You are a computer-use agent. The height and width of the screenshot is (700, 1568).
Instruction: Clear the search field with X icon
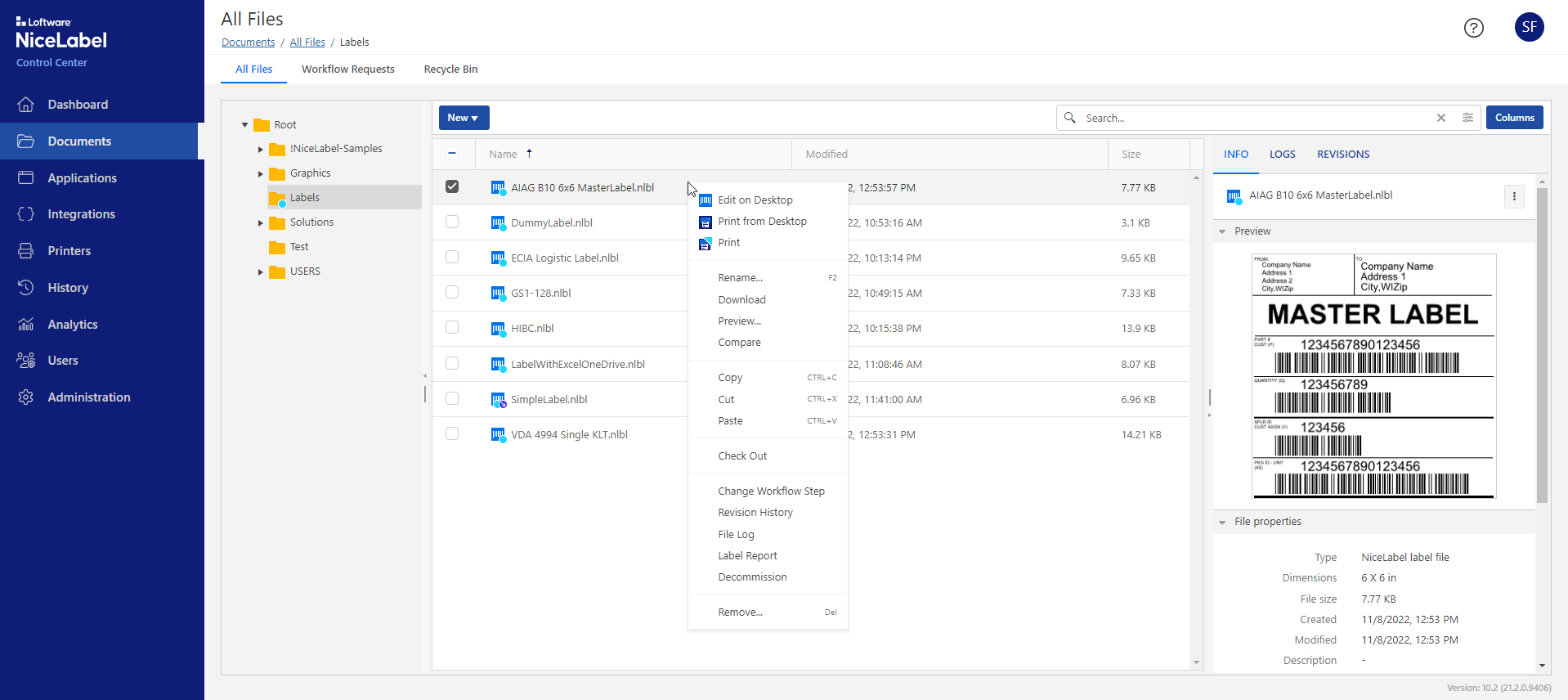[1440, 118]
